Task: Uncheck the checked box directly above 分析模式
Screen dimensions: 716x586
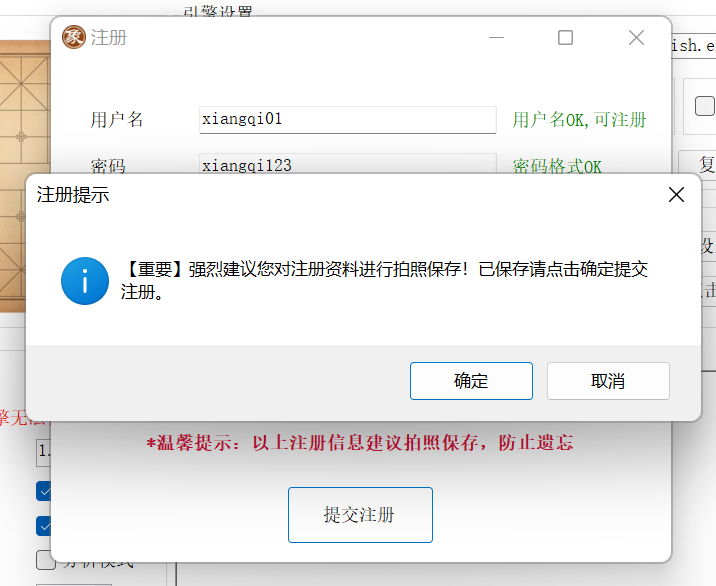Action: pos(45,525)
